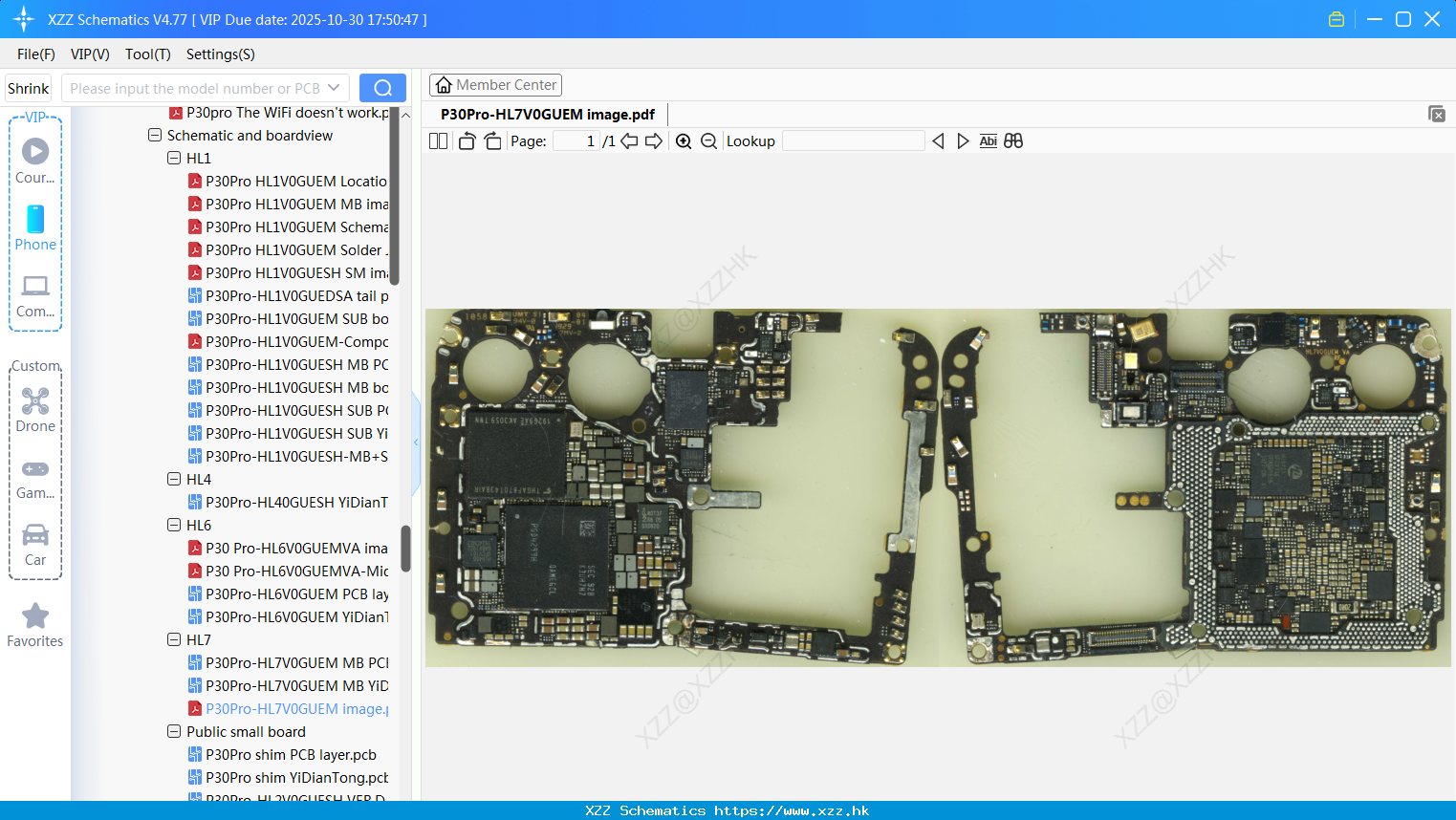Click the yellow toolbox icon in title bar
Viewport: 1456px width, 820px height.
(x=1336, y=19)
